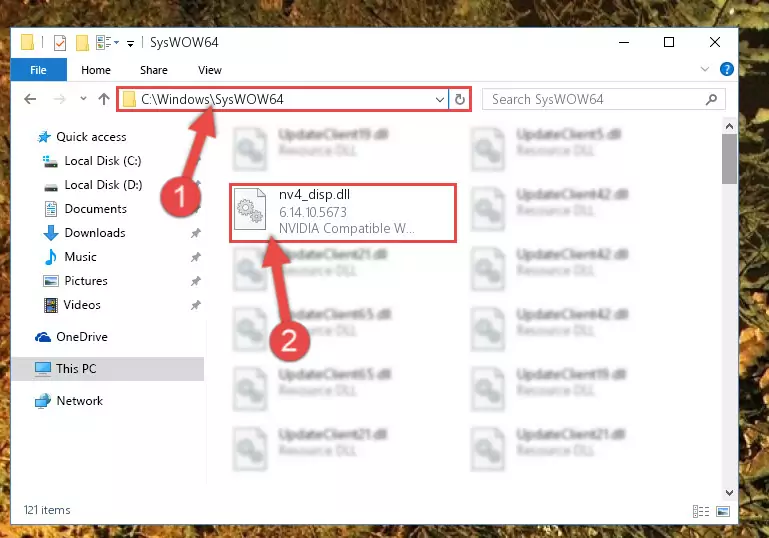Click the OneDrive cloud icon
Image resolution: width=769 pixels, height=538 pixels.
pyautogui.click(x=43, y=337)
